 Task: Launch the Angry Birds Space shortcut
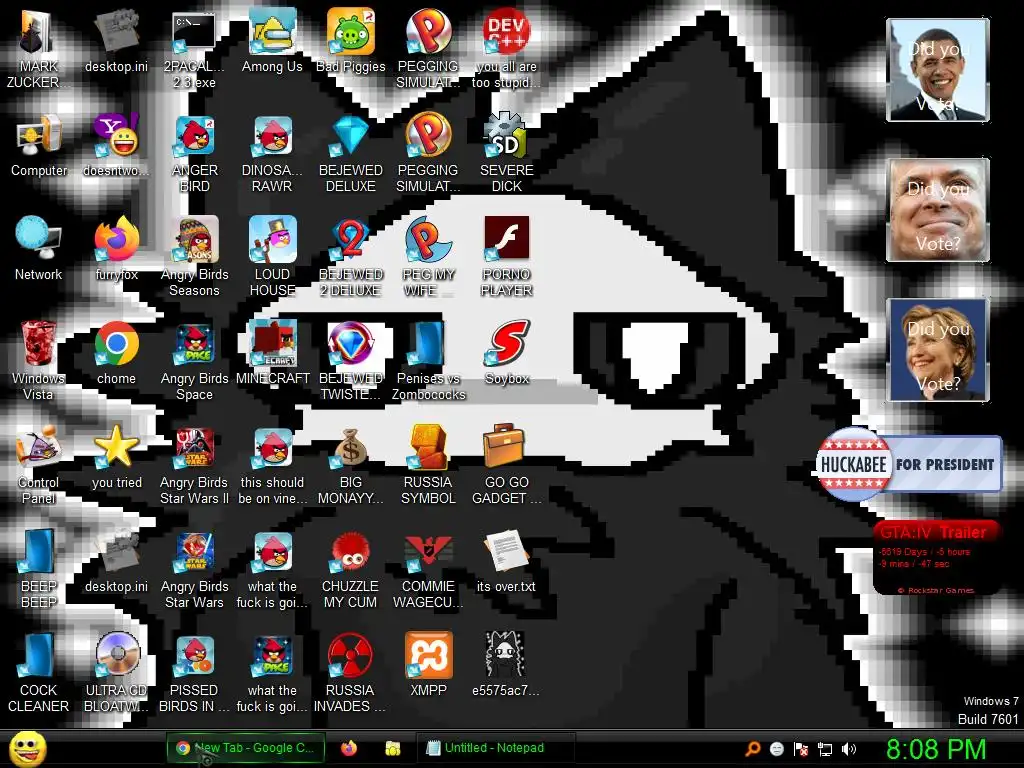(x=195, y=360)
